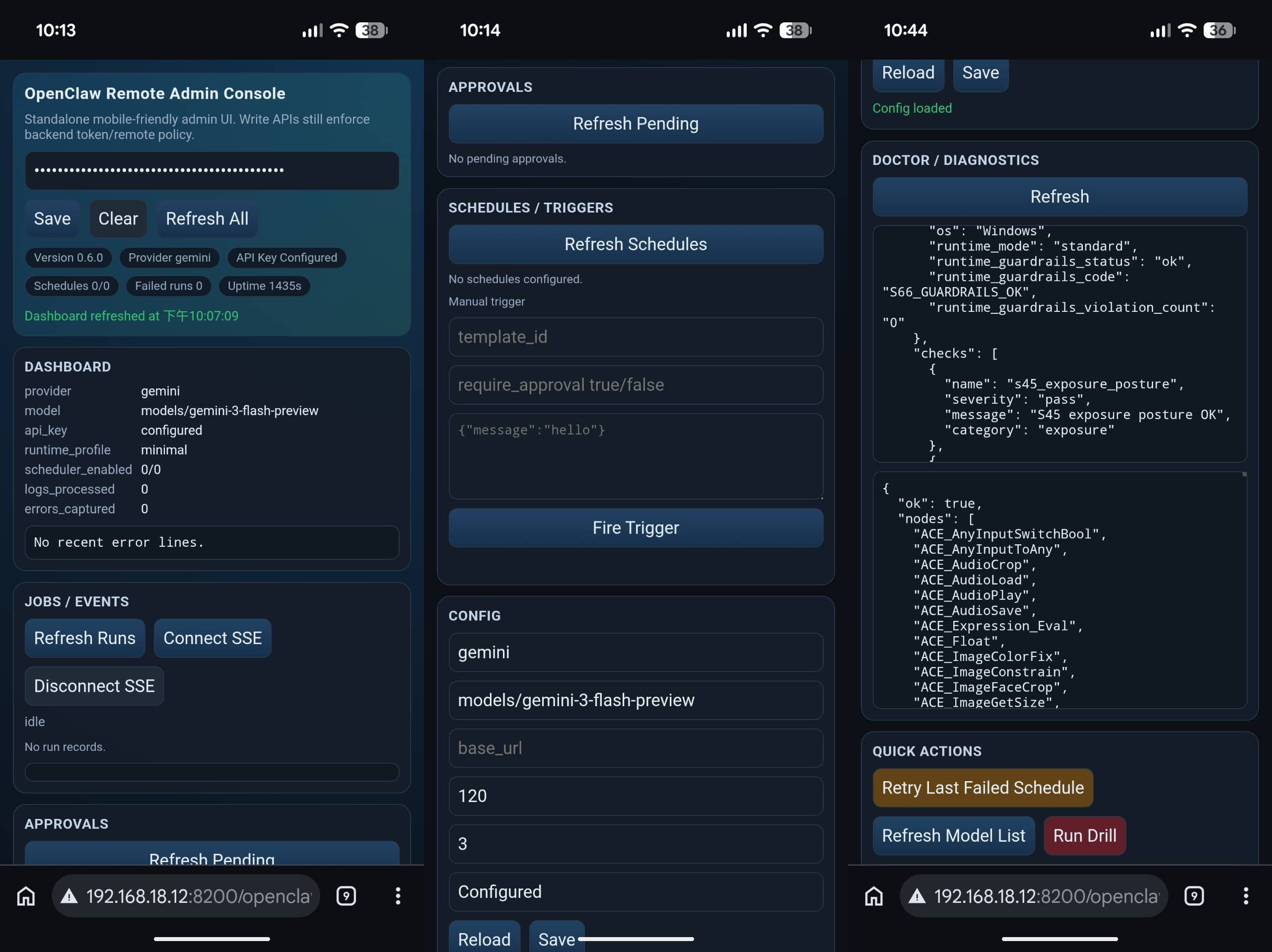Save the admin token below the password field

pos(52,219)
